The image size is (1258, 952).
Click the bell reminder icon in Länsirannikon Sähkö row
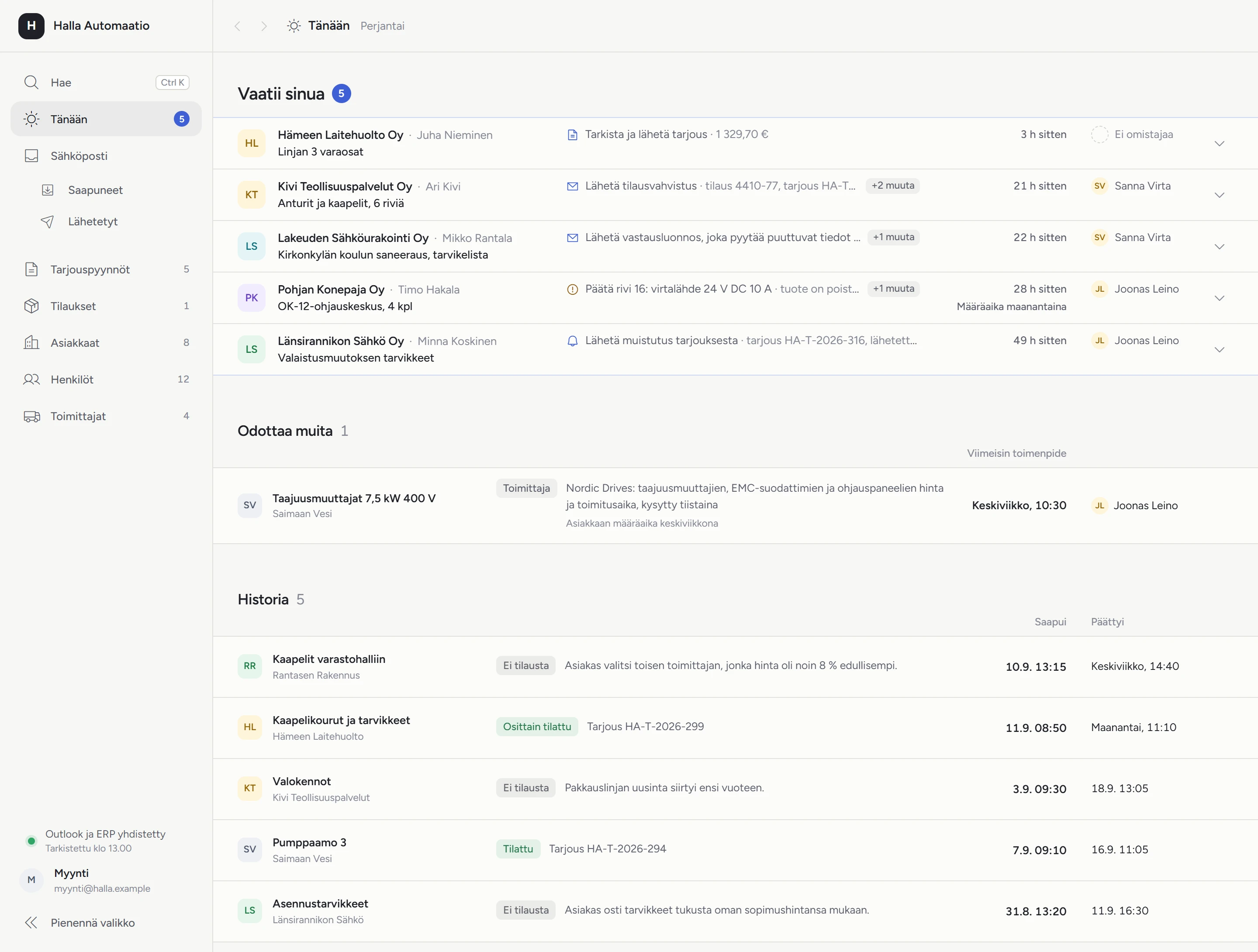pos(573,341)
